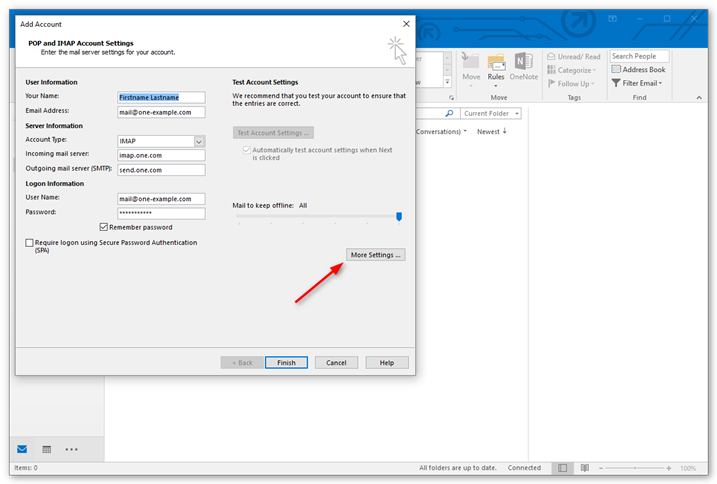Click Test Account Settings button

point(273,133)
